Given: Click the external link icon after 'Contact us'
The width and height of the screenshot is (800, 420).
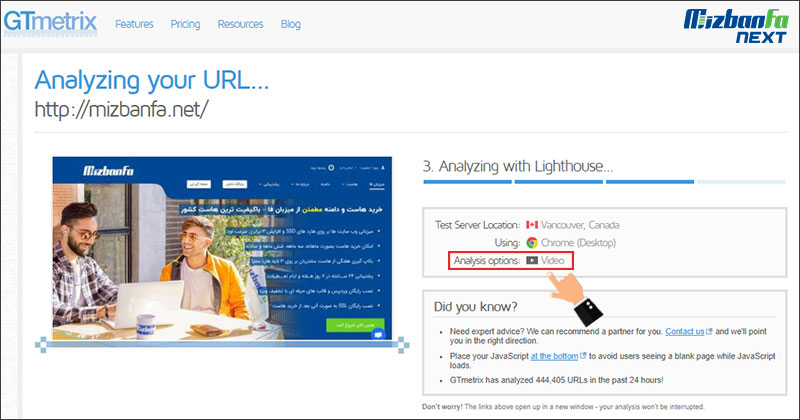Looking at the screenshot, I should point(709,331).
